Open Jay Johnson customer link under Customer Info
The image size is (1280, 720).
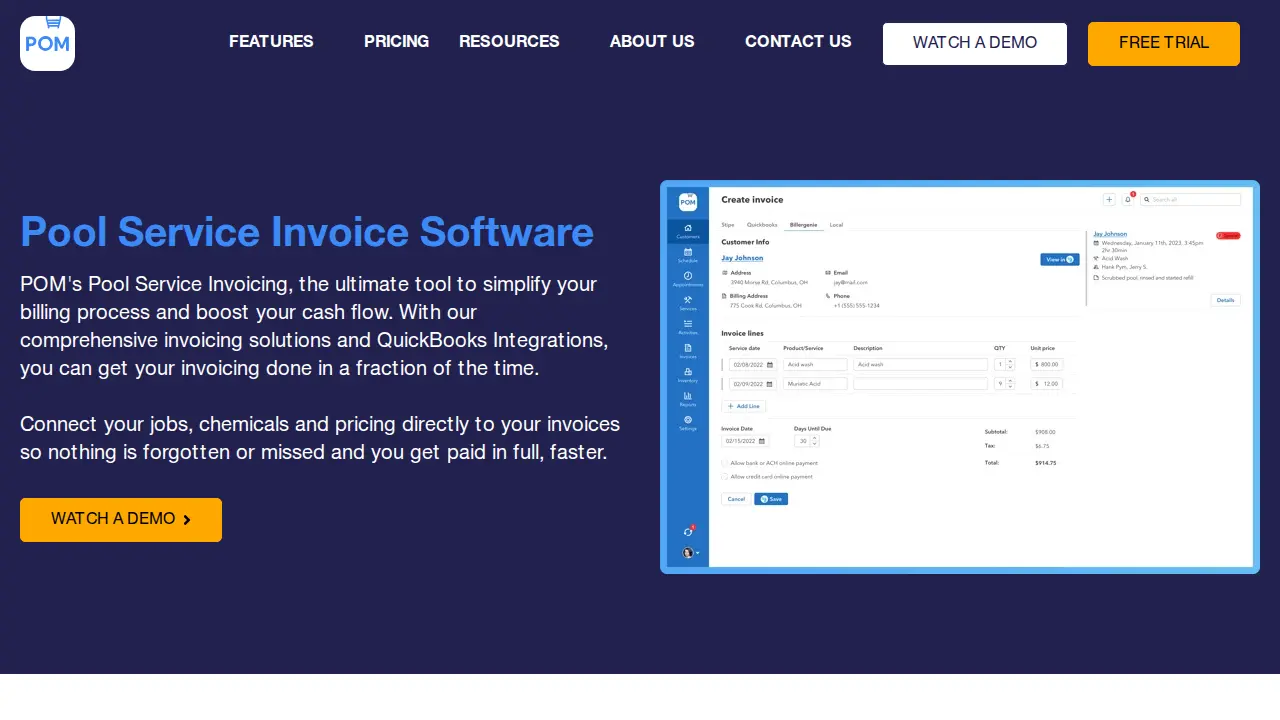coord(742,258)
